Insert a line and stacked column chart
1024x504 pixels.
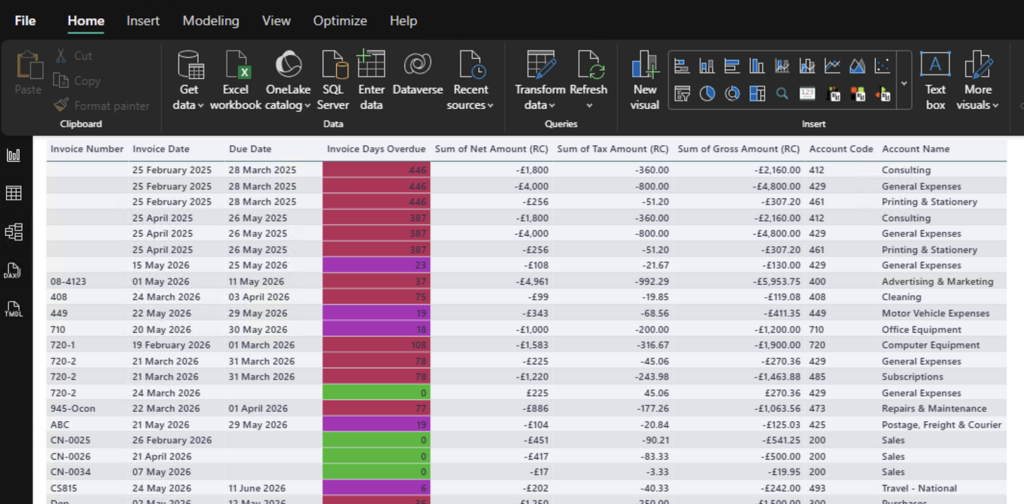coord(782,66)
